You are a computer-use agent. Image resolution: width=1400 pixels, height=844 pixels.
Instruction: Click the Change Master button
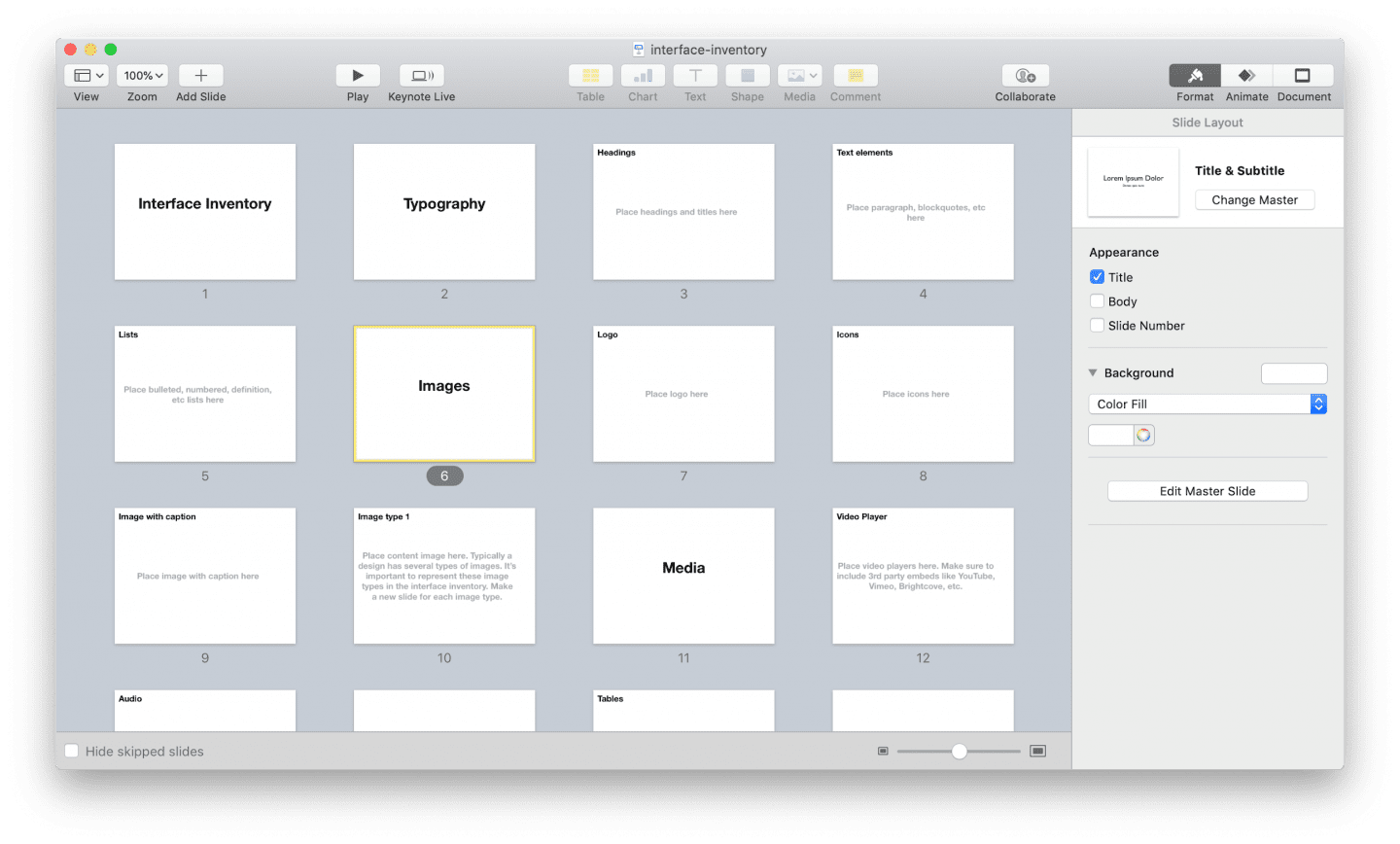click(x=1254, y=199)
